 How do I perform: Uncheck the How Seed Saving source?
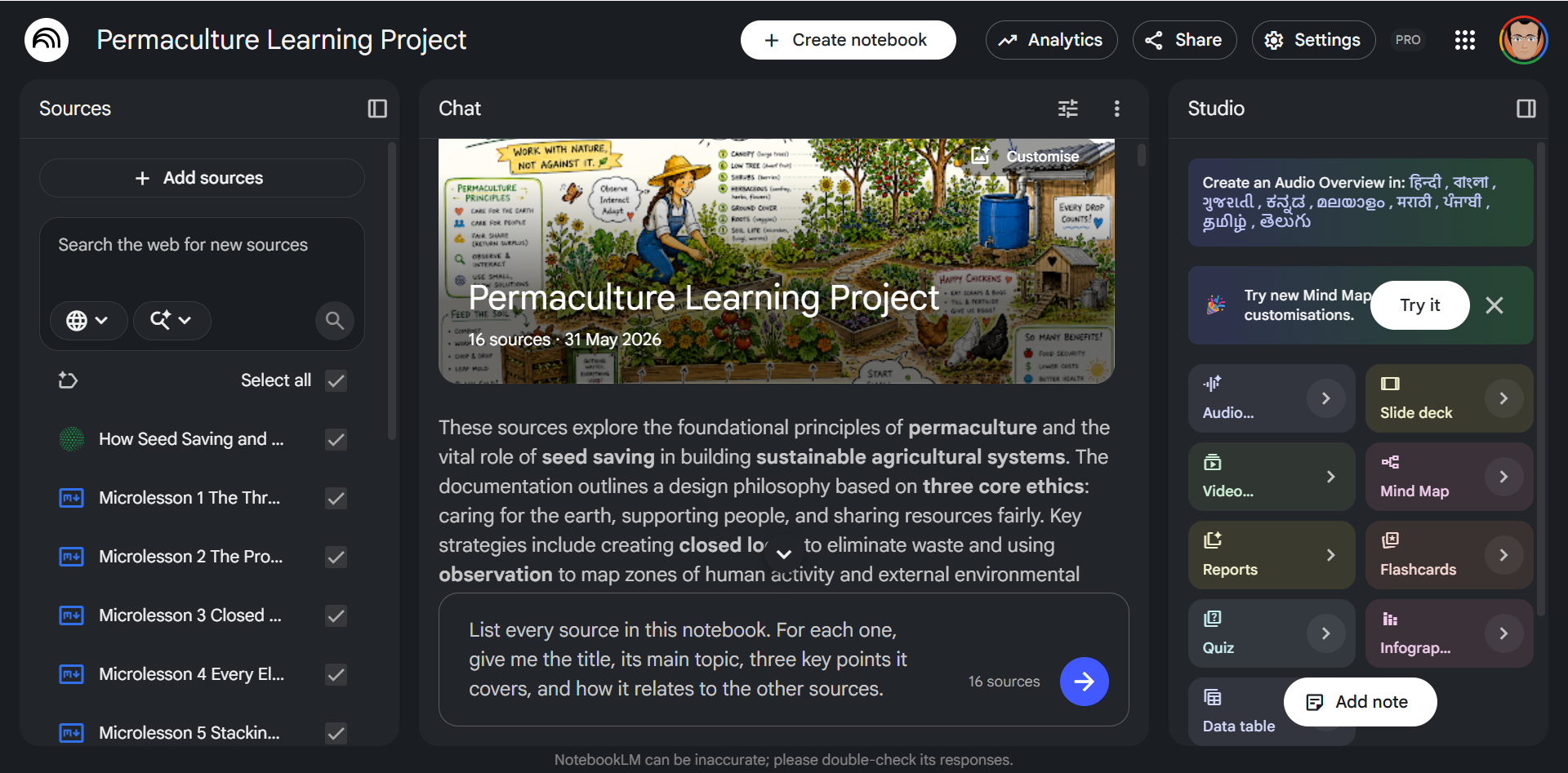pos(336,439)
